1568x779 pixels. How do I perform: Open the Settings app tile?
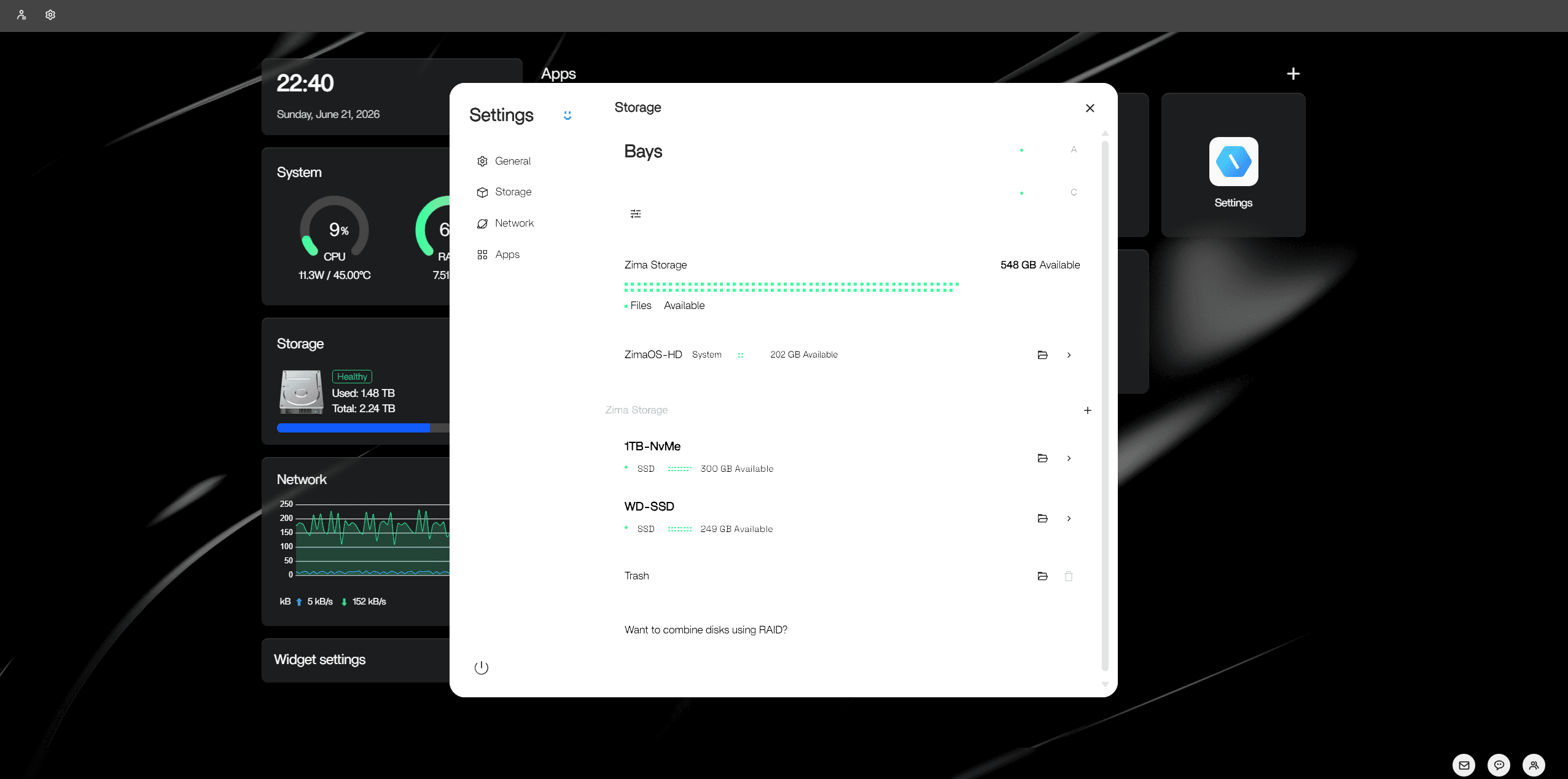(x=1233, y=165)
